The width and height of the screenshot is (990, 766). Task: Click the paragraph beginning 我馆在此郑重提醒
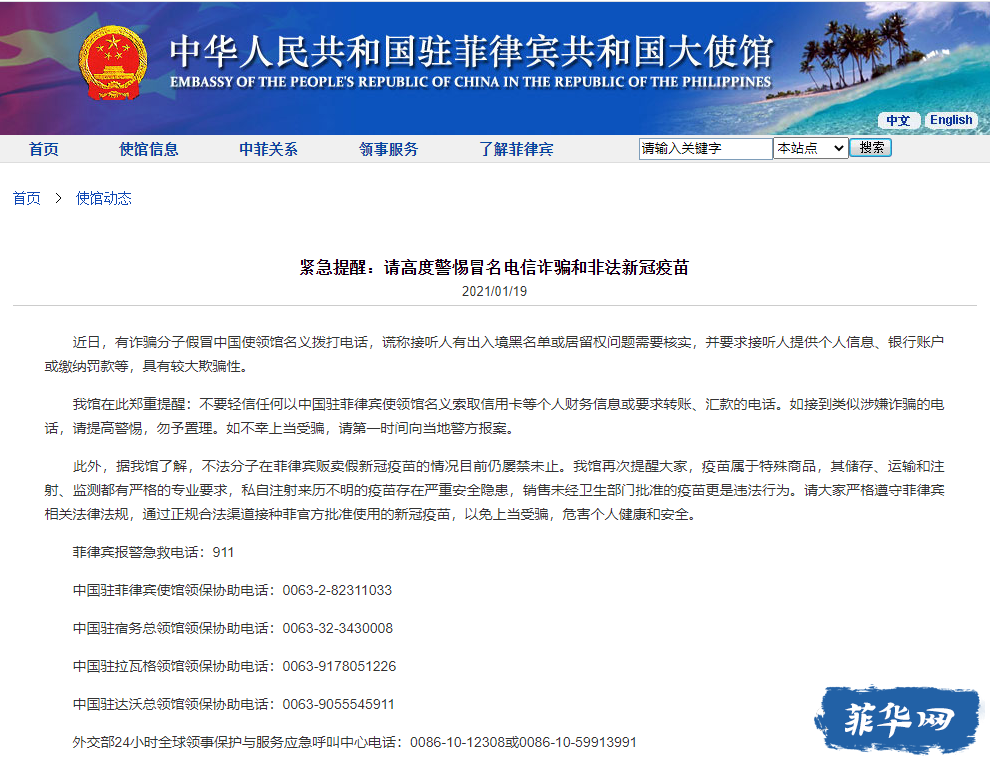(494, 416)
